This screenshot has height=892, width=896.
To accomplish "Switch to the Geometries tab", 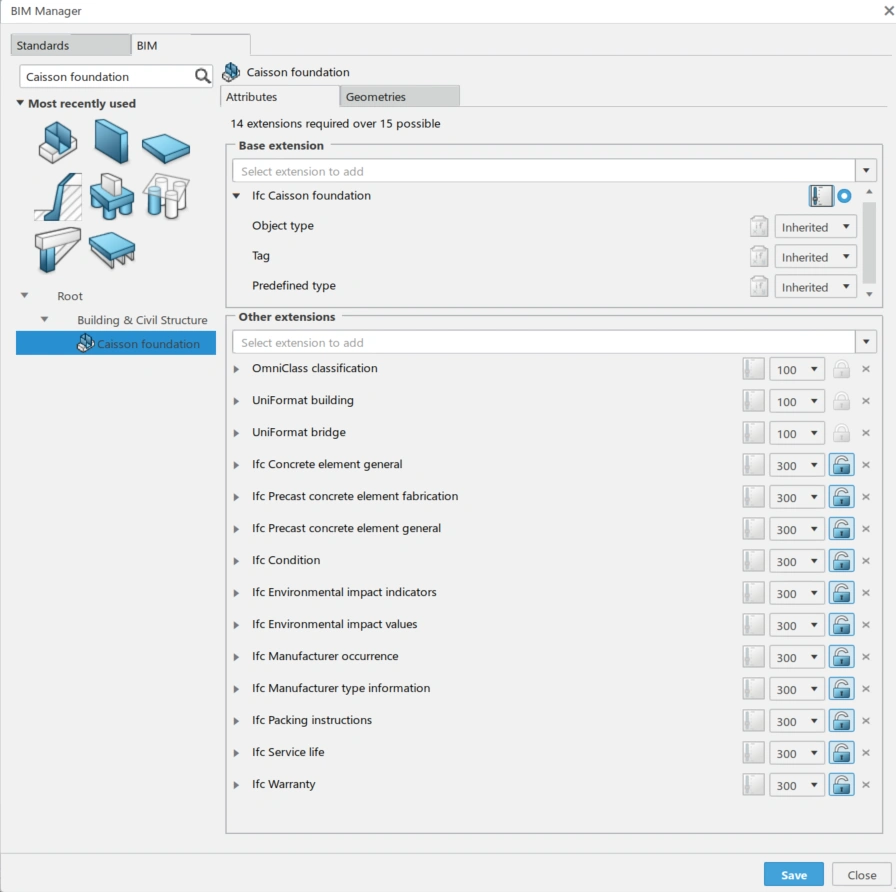I will click(399, 97).
